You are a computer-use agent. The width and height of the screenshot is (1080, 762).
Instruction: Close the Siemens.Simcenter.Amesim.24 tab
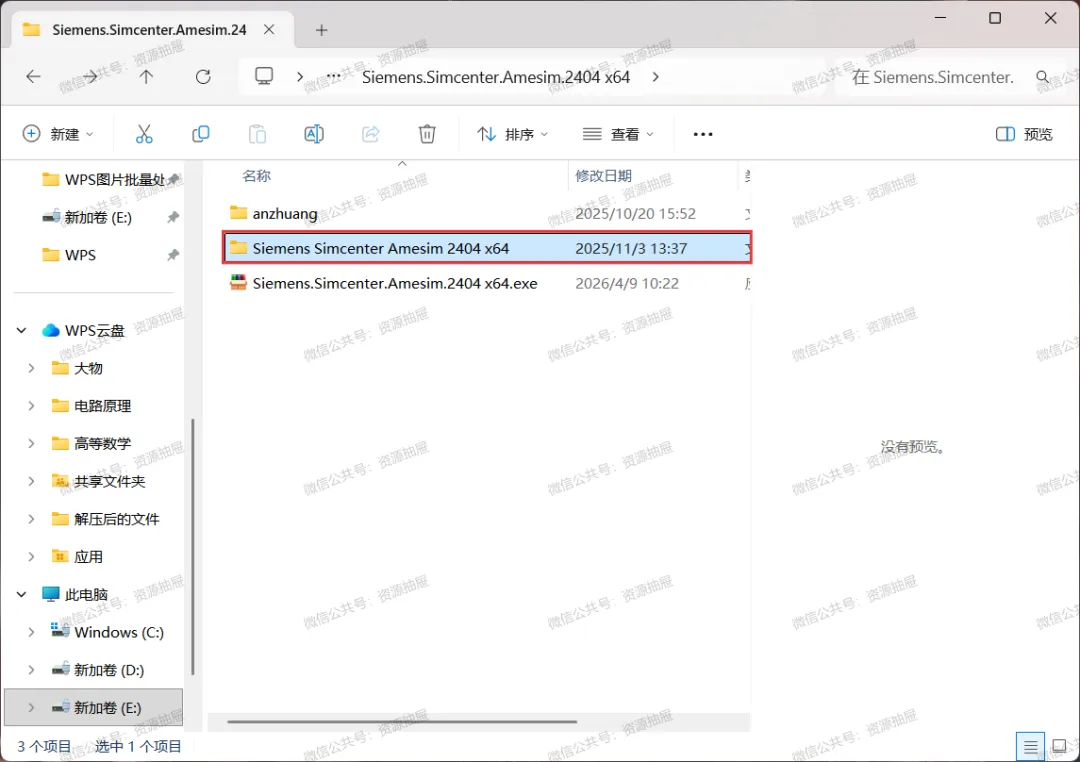click(269, 30)
